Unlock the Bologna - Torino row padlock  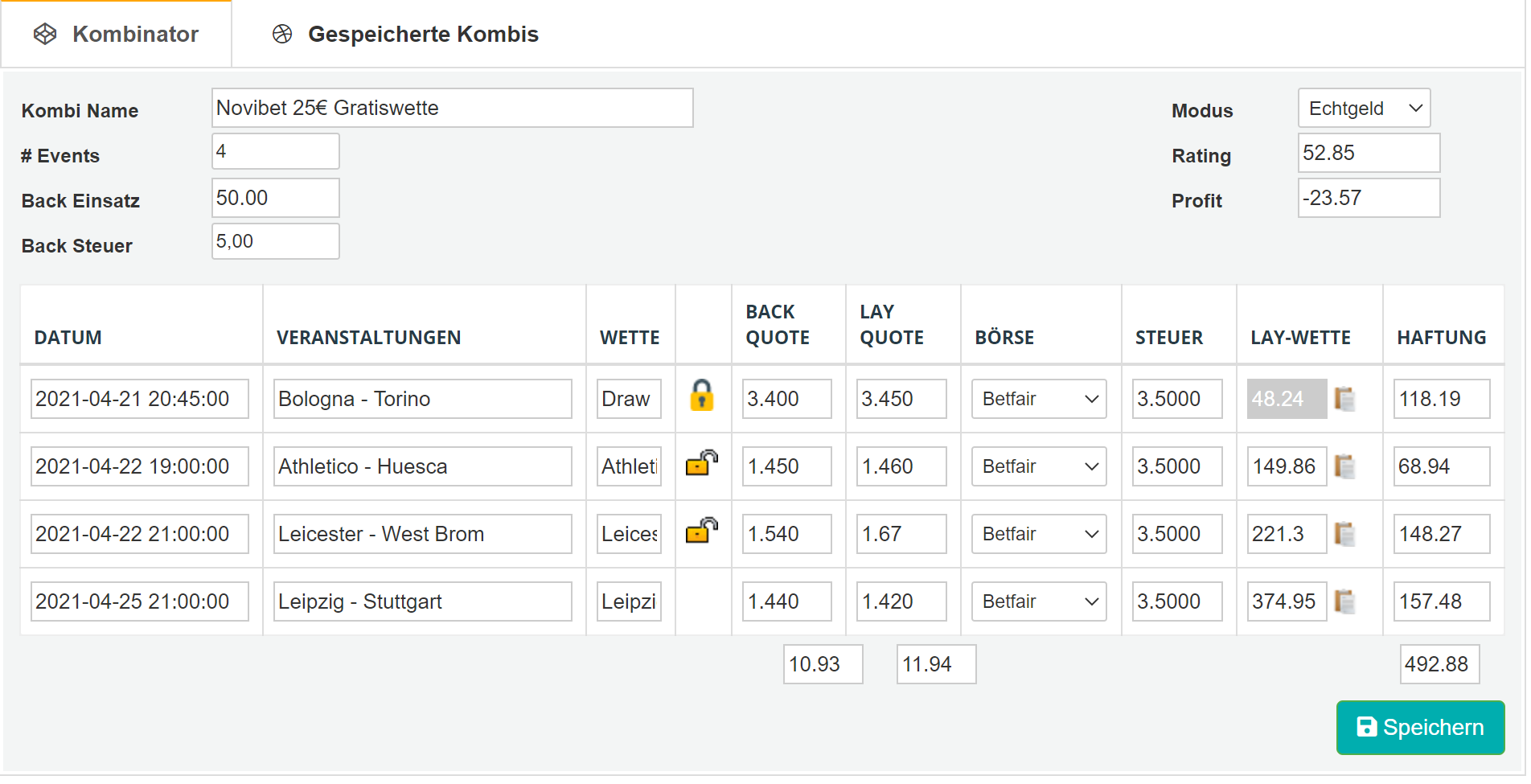point(702,396)
